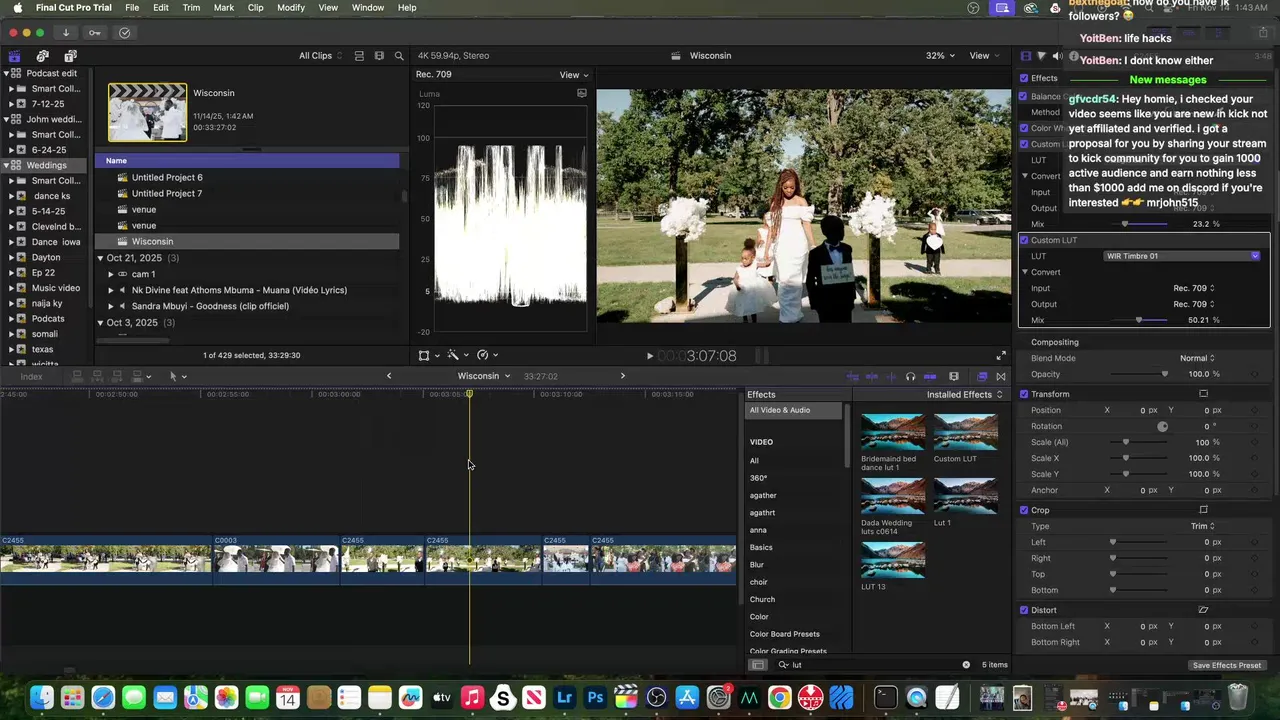This screenshot has height=720, width=1280.
Task: Open the Installed Effects dropdown
Action: [965, 394]
